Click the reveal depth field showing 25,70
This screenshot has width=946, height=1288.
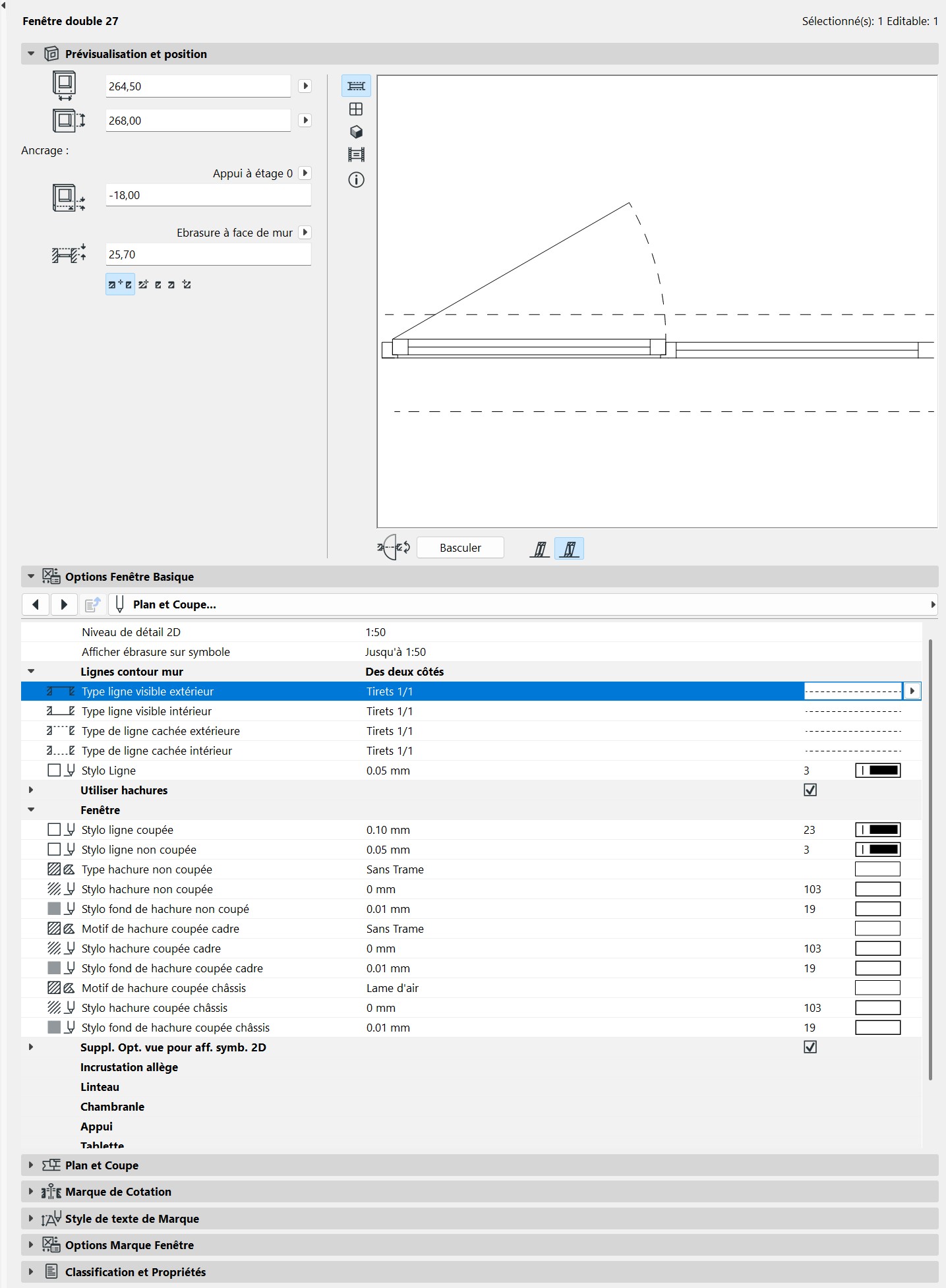coord(208,254)
